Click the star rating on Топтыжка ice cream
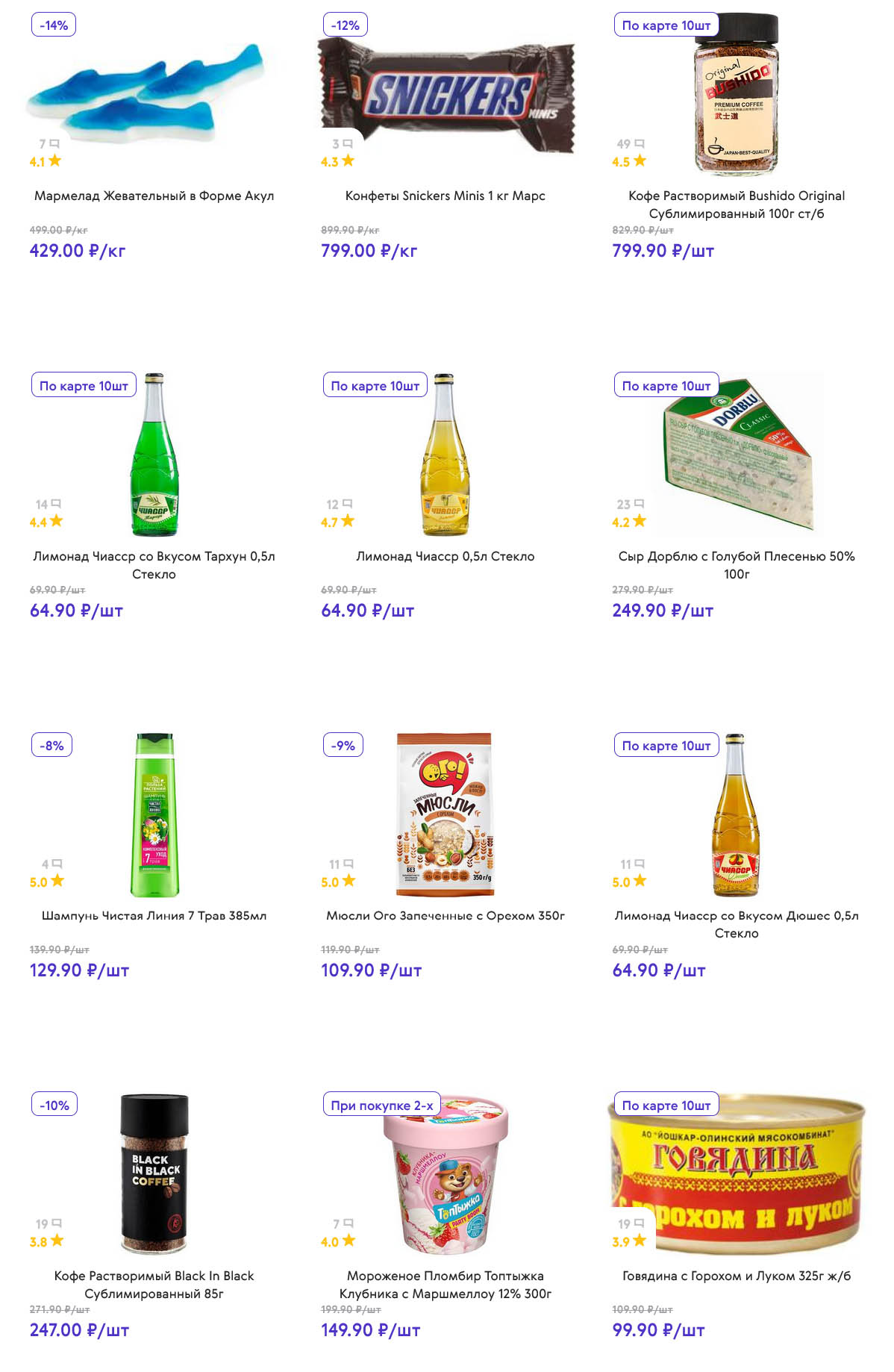Screen dimensions: 894x1372 coord(348,1241)
